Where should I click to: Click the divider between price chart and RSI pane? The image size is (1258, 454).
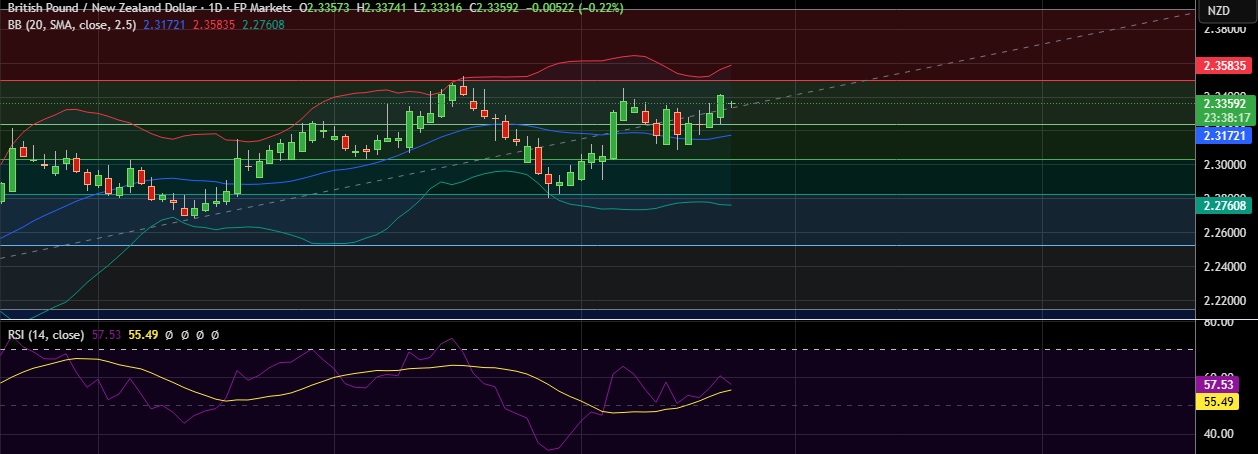600,321
